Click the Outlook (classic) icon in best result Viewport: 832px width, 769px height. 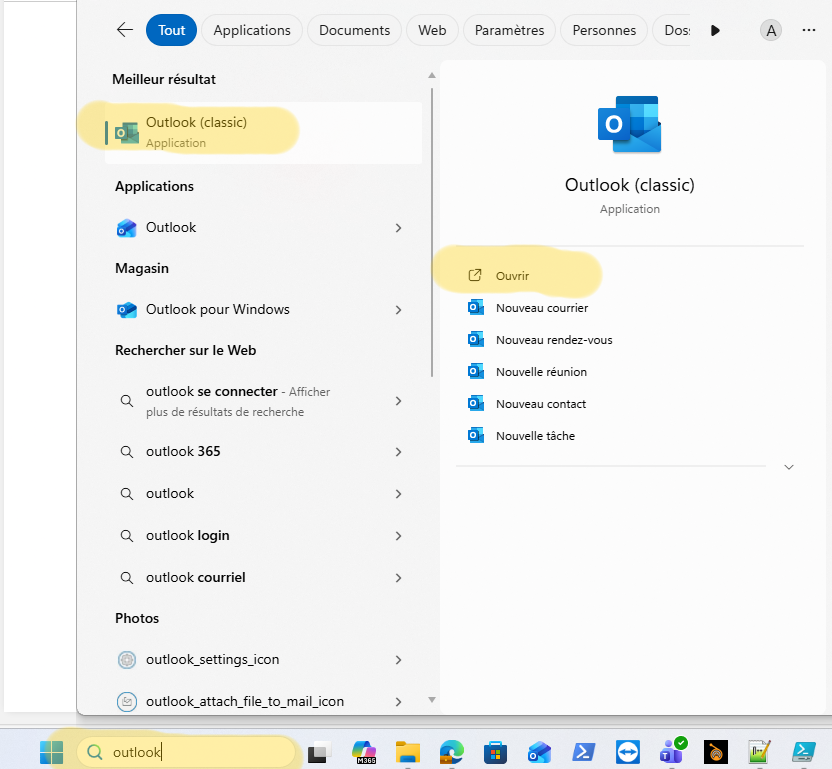(127, 133)
